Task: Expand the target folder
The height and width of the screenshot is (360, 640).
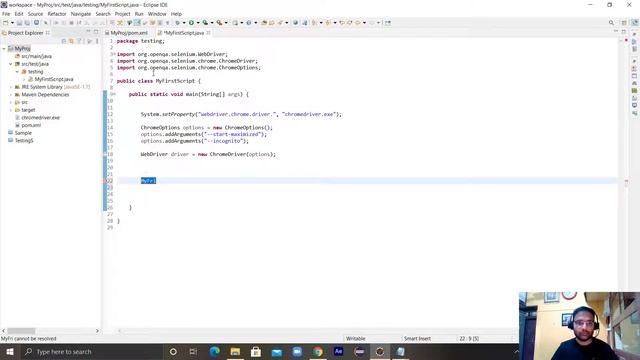Action: click(11, 110)
